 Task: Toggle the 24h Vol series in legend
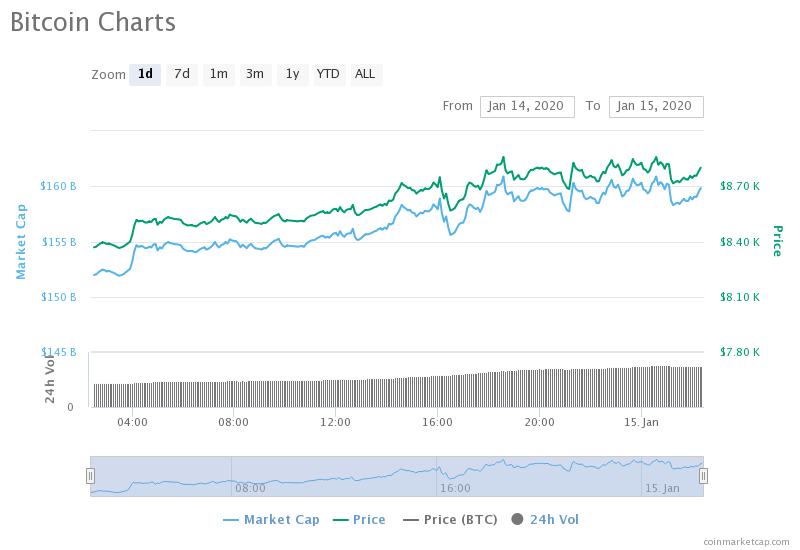click(x=545, y=520)
